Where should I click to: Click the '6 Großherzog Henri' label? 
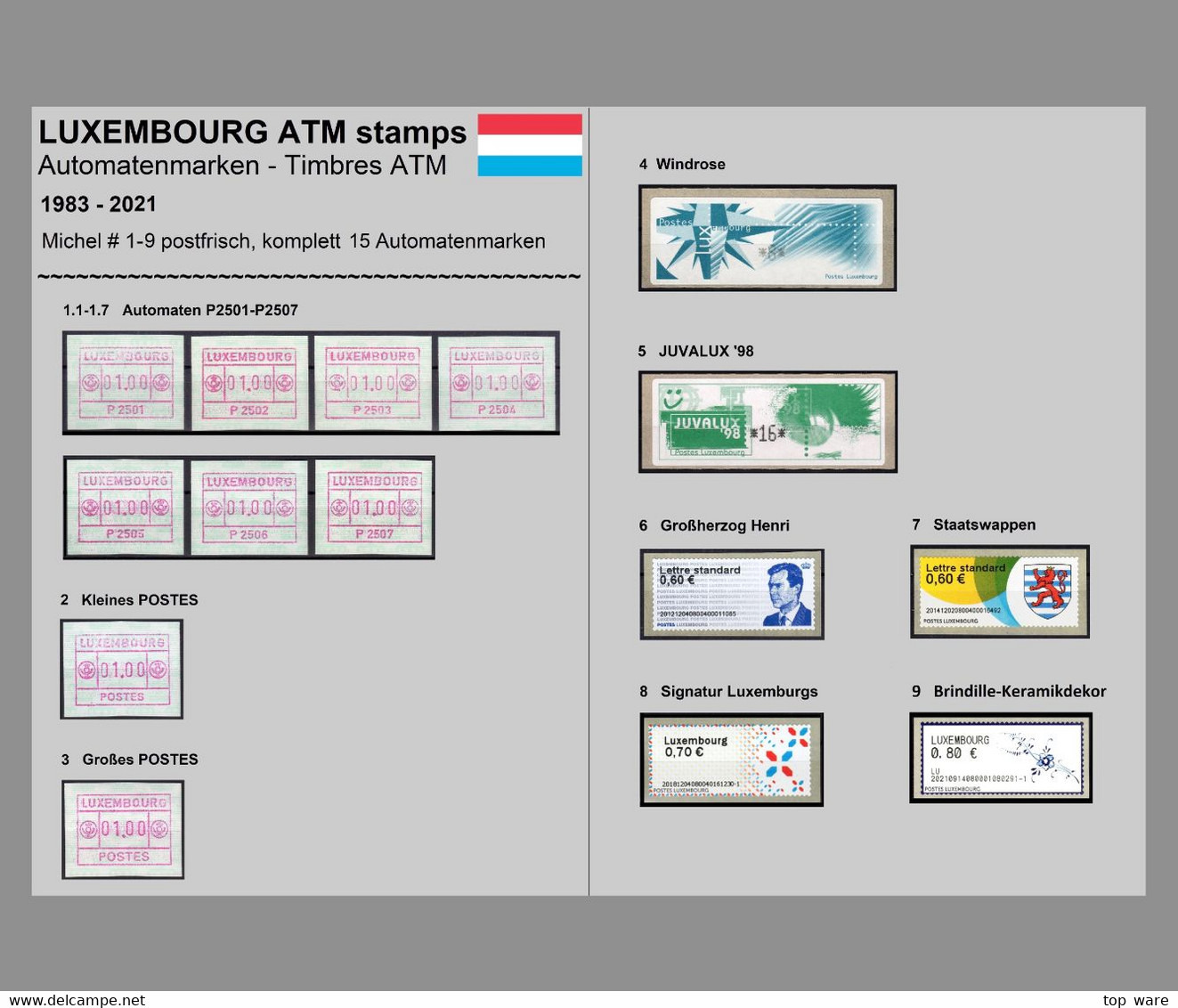point(714,525)
